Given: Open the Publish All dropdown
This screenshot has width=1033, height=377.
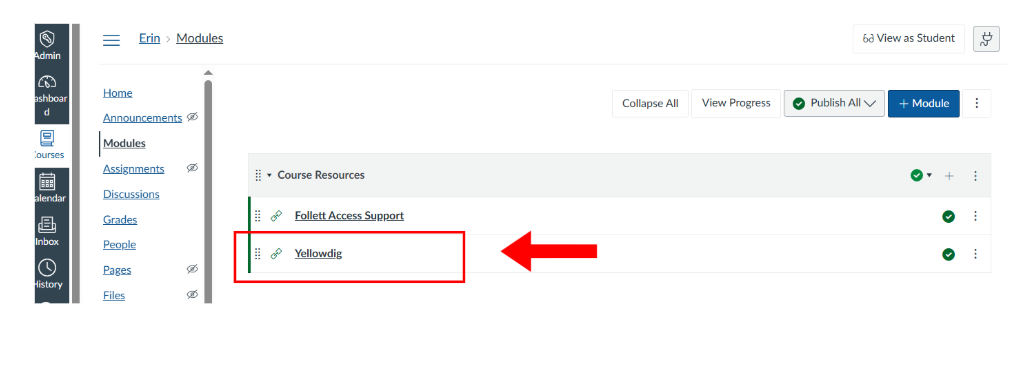Looking at the screenshot, I should (x=834, y=103).
